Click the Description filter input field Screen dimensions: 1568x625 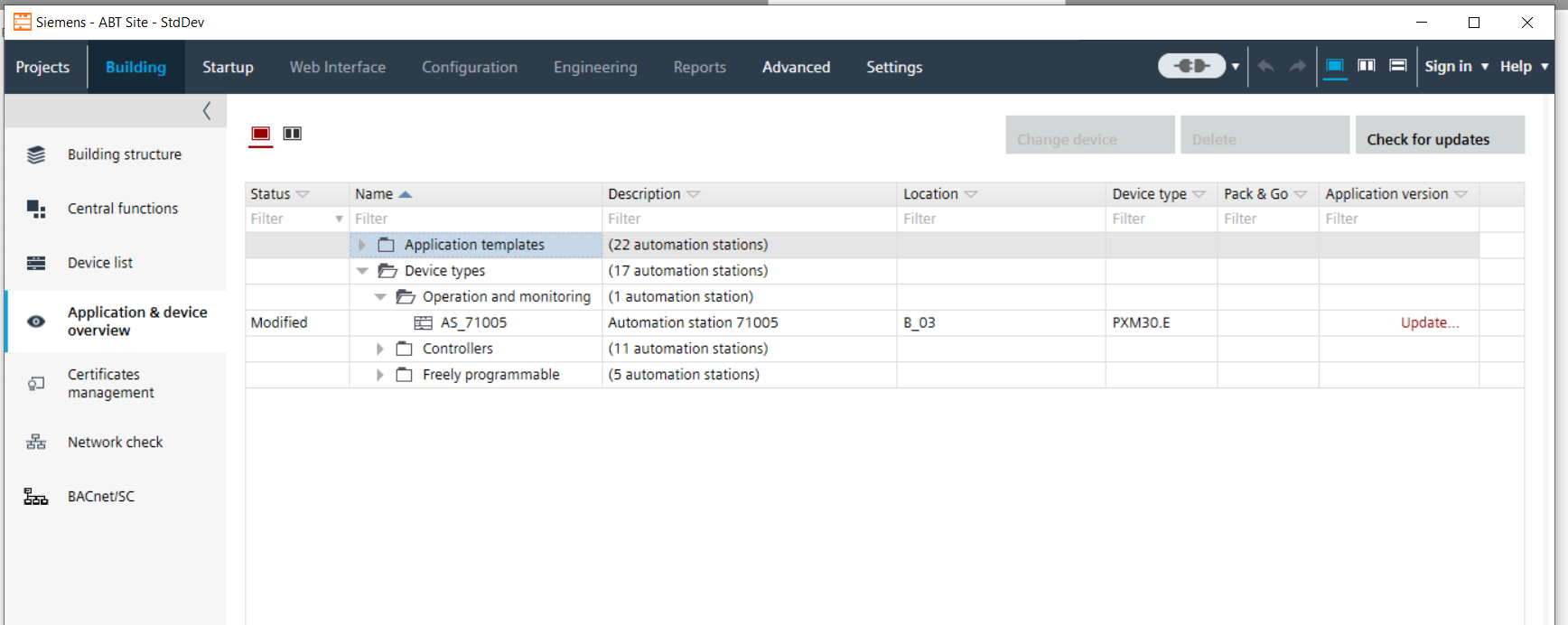(x=748, y=219)
